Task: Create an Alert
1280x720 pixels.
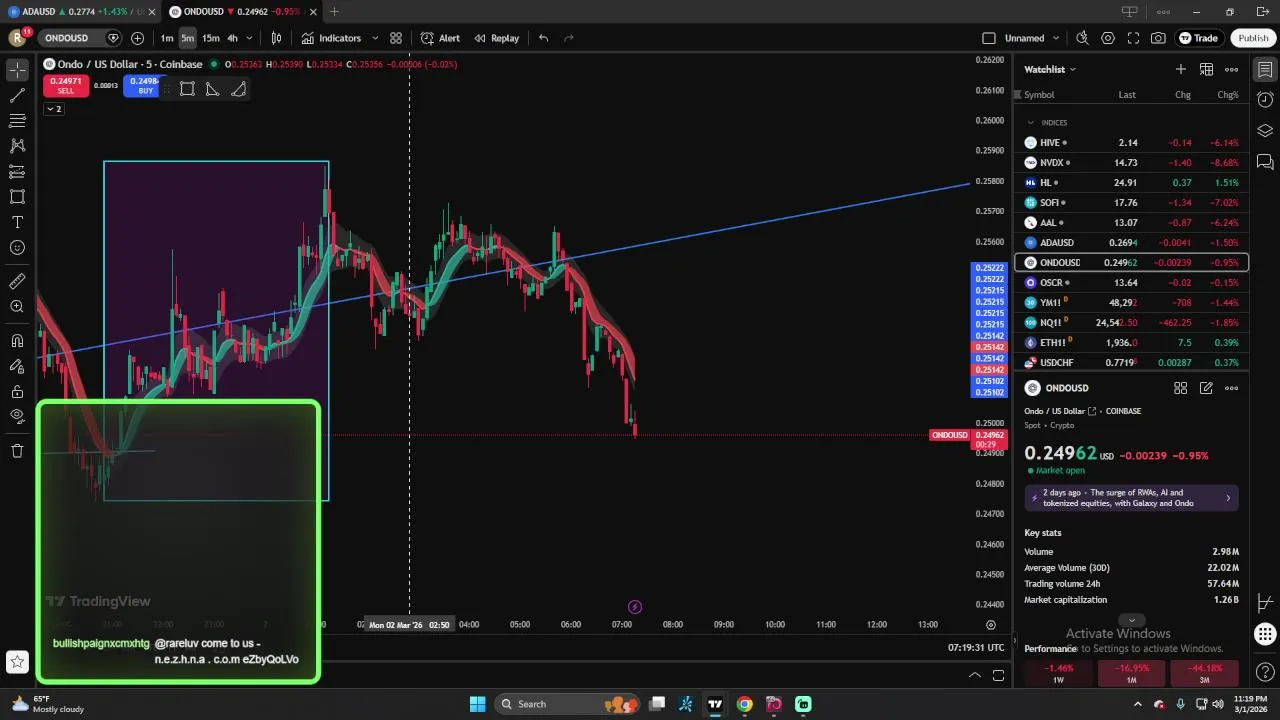Action: coord(440,38)
